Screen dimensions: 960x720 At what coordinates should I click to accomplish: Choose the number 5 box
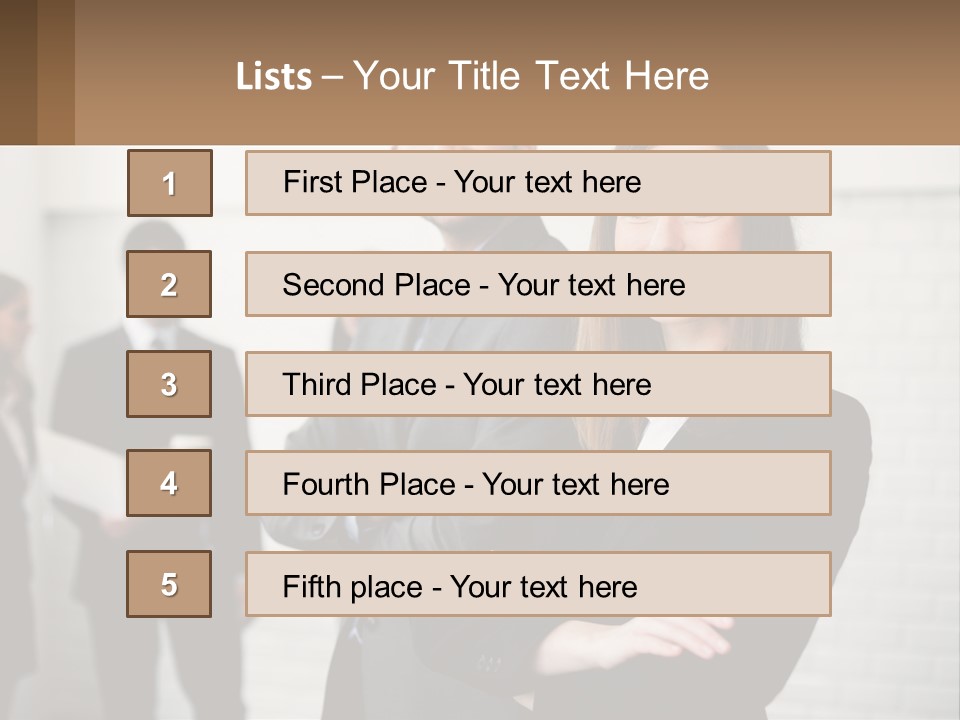(x=169, y=584)
